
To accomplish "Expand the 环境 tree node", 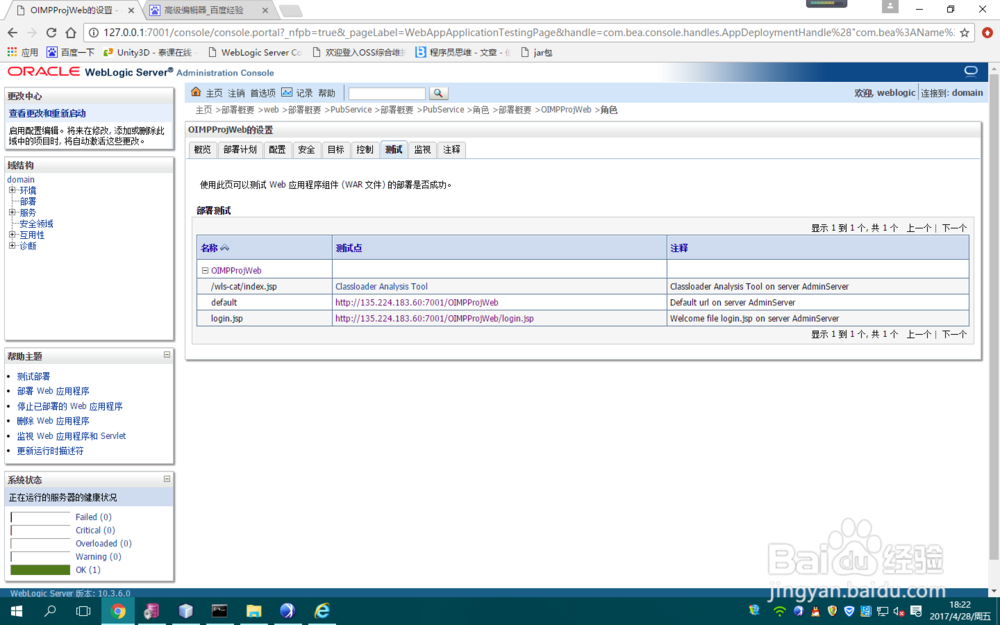I will [12, 190].
